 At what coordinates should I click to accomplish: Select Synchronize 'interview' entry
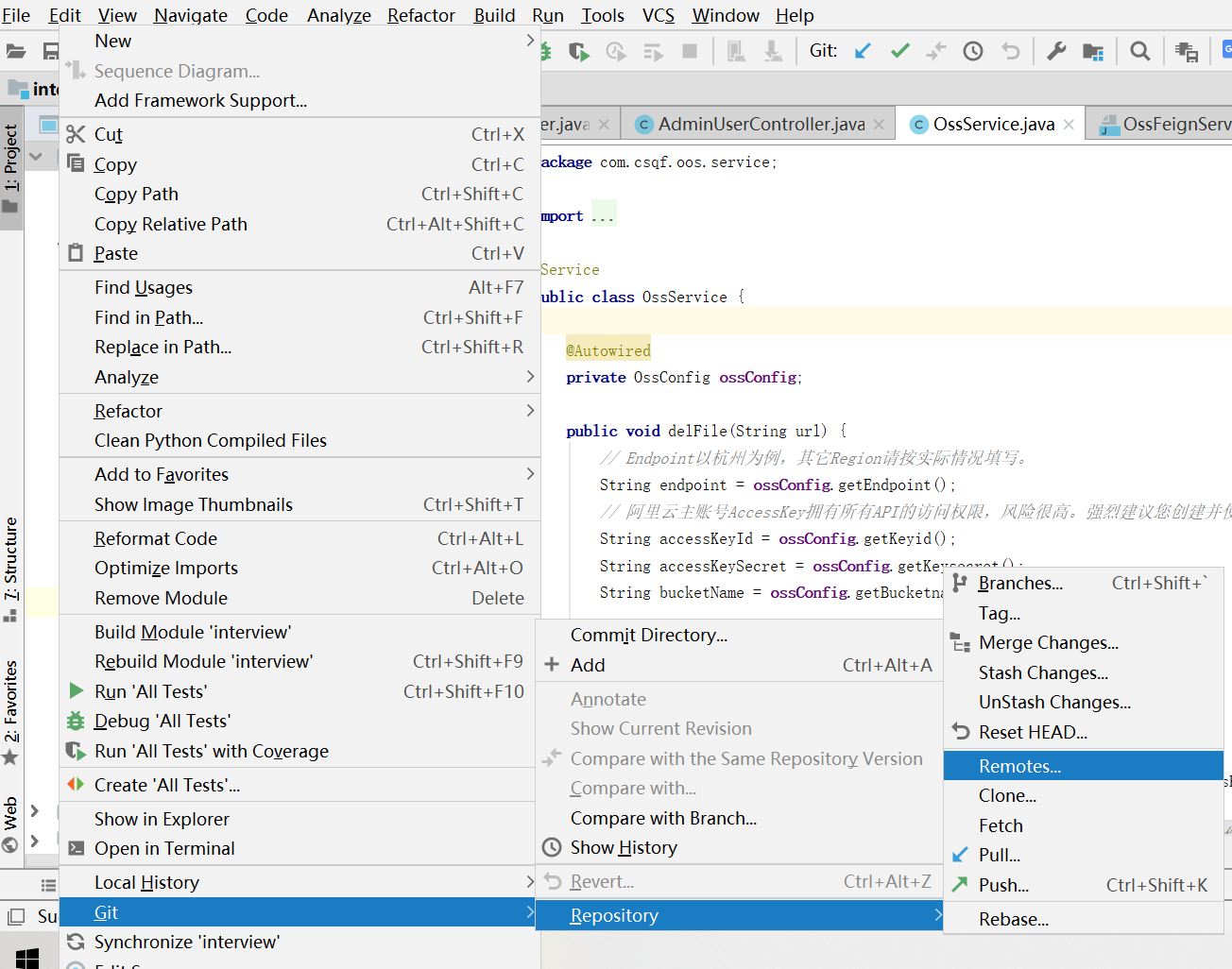pos(299,942)
